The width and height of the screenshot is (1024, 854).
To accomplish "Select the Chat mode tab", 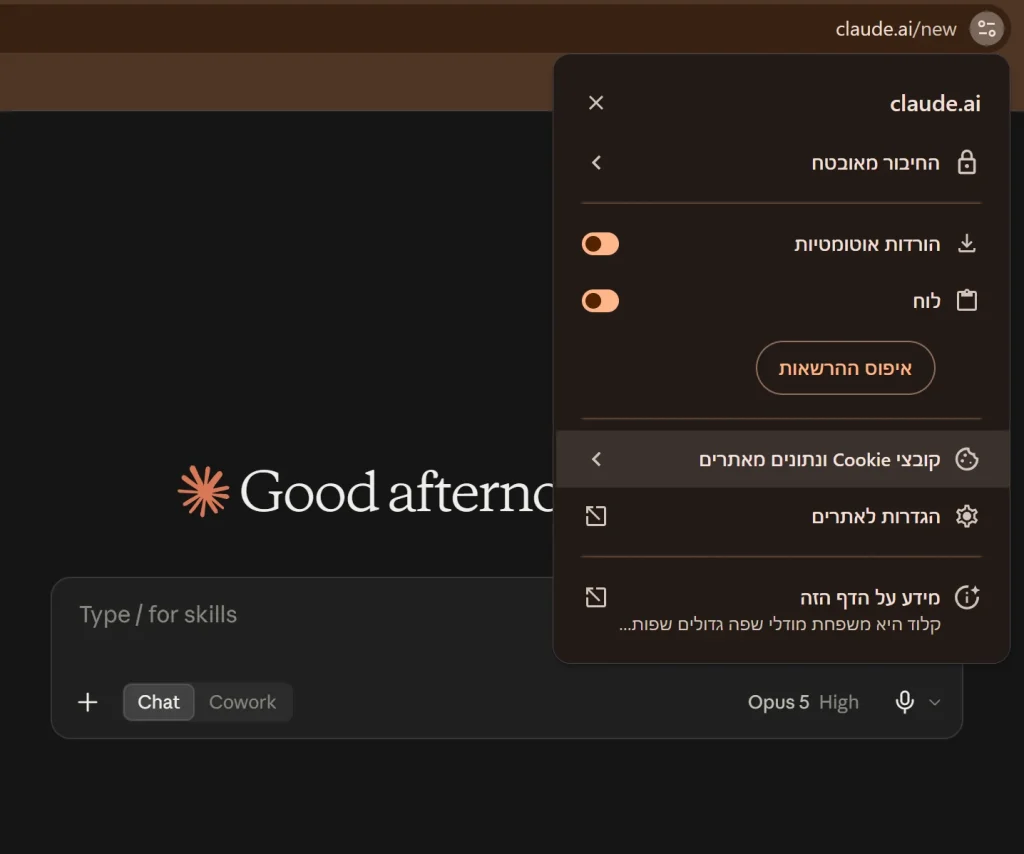I will click(x=158, y=702).
